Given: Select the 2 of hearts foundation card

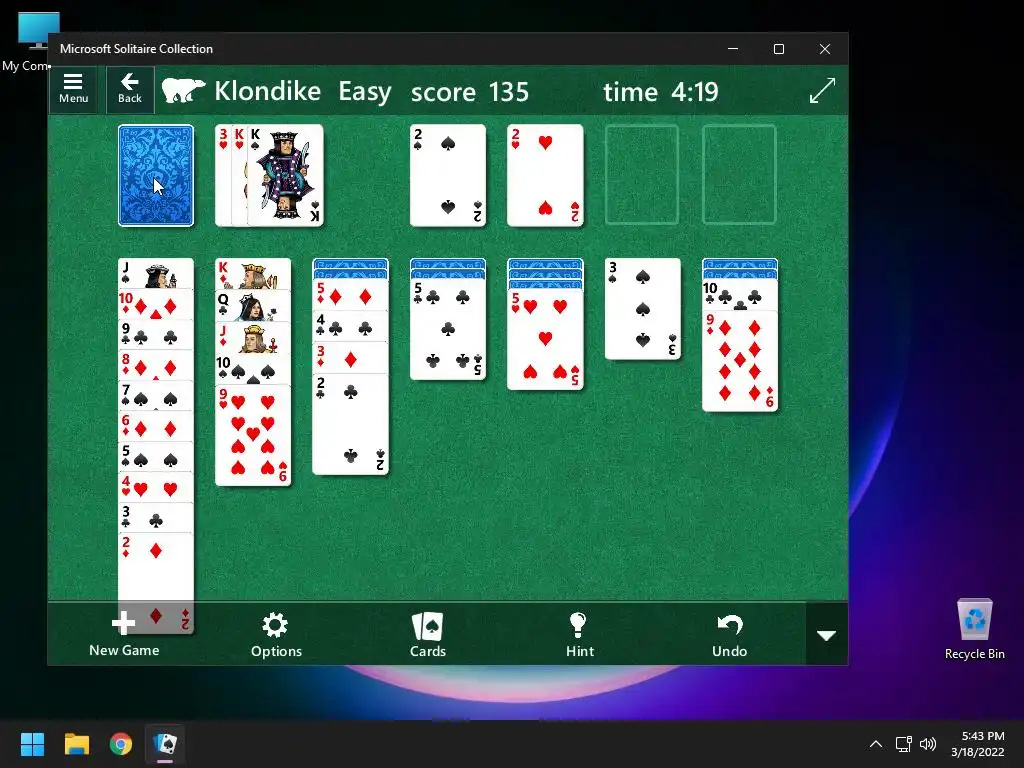Looking at the screenshot, I should tap(545, 175).
